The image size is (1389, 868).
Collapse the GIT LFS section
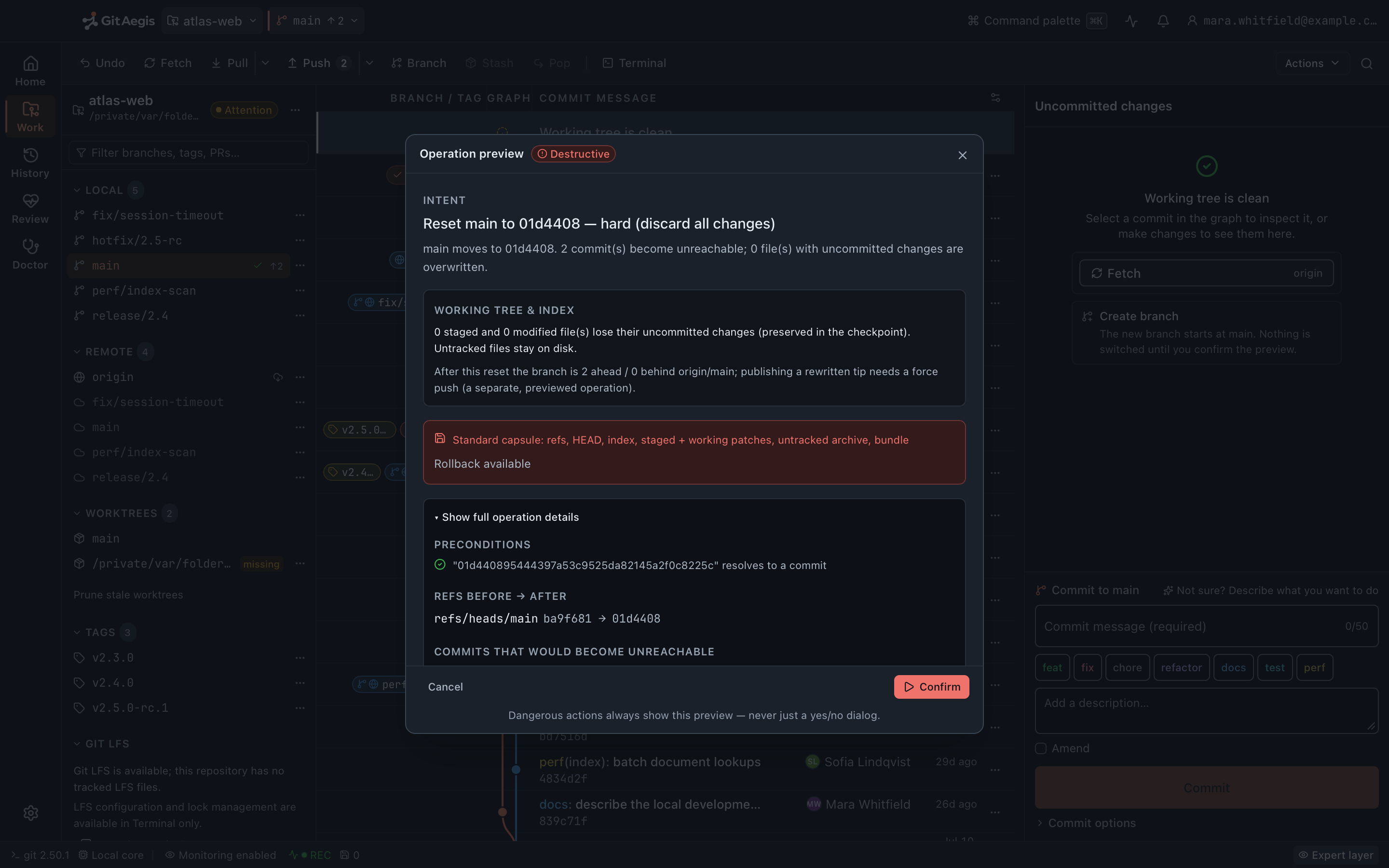(x=101, y=744)
